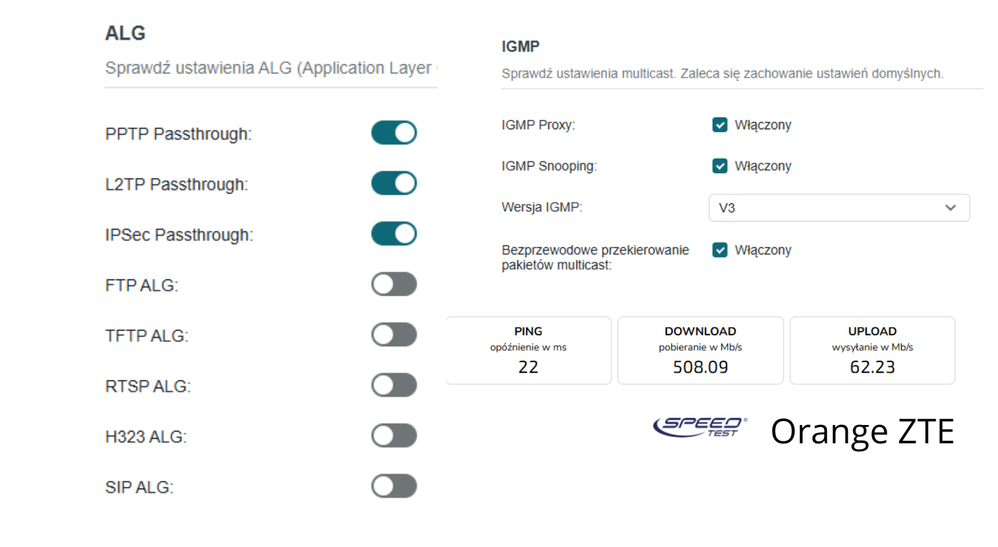Enable RTSP ALG switch
998x547 pixels.
[393, 386]
